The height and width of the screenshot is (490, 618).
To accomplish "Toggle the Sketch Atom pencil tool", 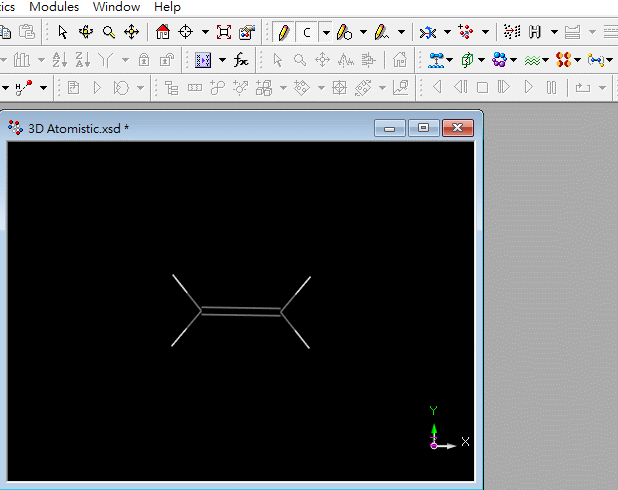I will tap(284, 32).
